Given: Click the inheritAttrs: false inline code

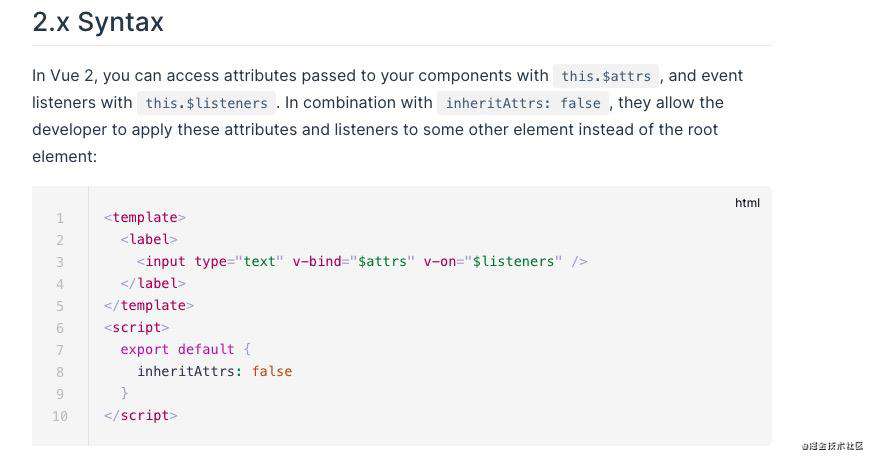Looking at the screenshot, I should [523, 103].
